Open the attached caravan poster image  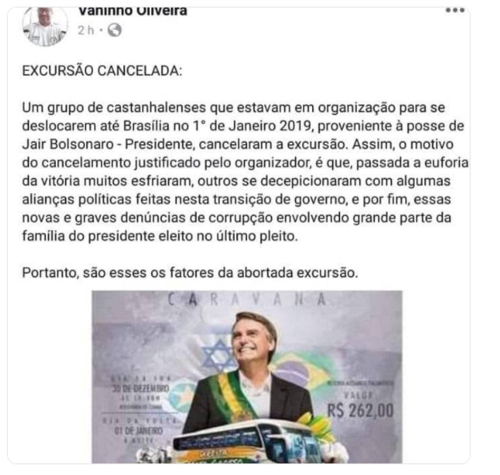(247, 377)
